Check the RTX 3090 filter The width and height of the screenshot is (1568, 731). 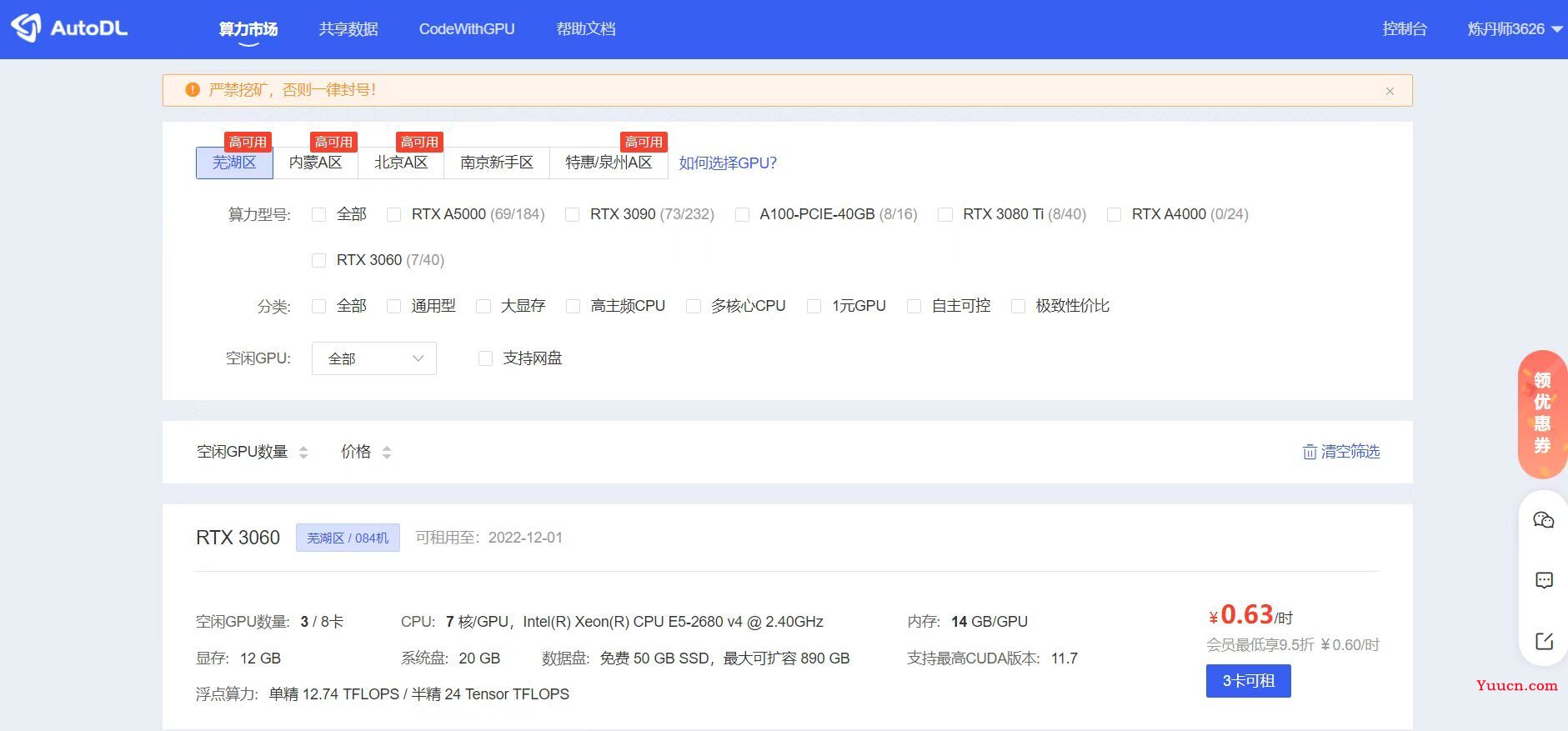572,214
